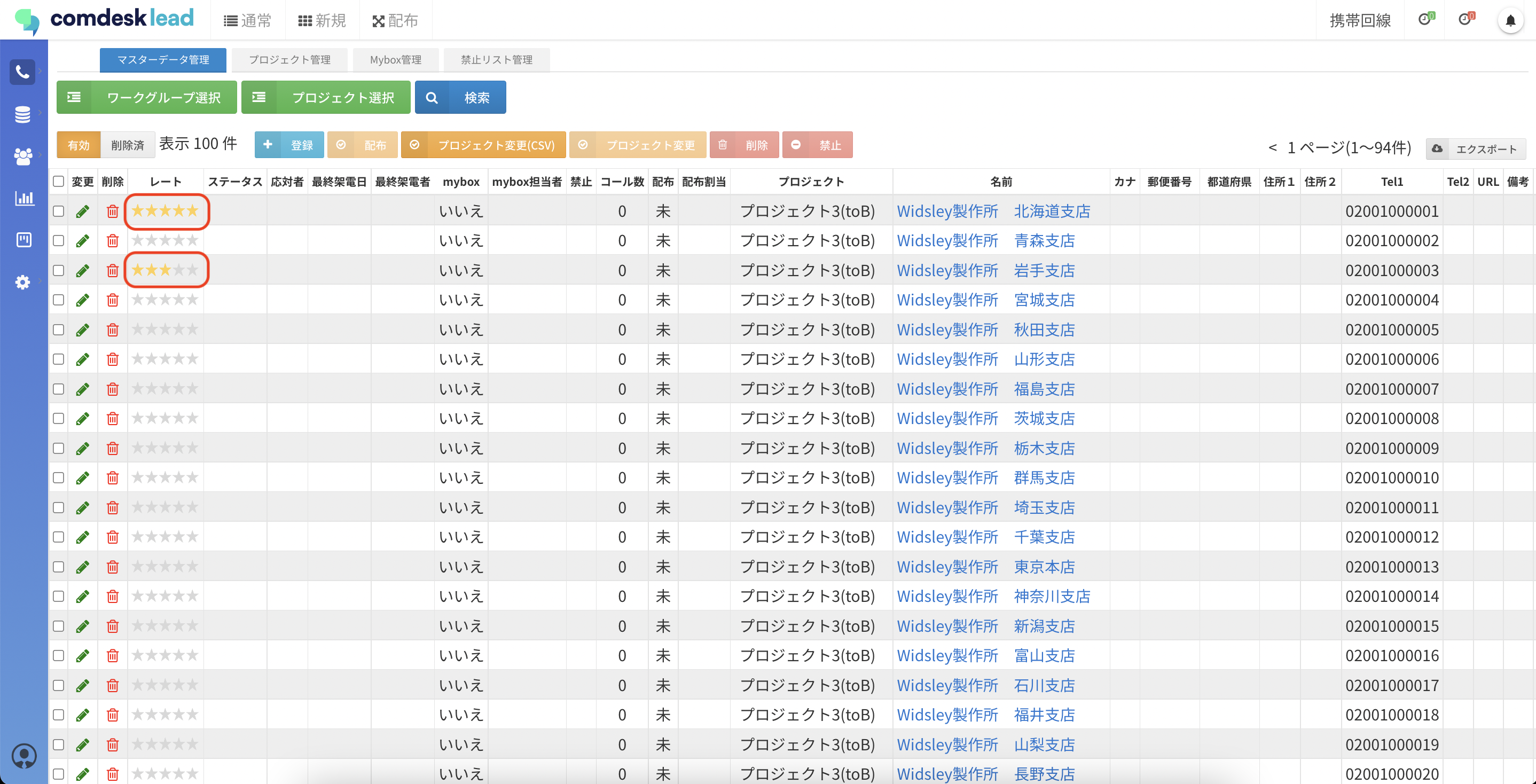Open the ワークグループ選択 selector
The image size is (1536, 784).
coord(147,97)
